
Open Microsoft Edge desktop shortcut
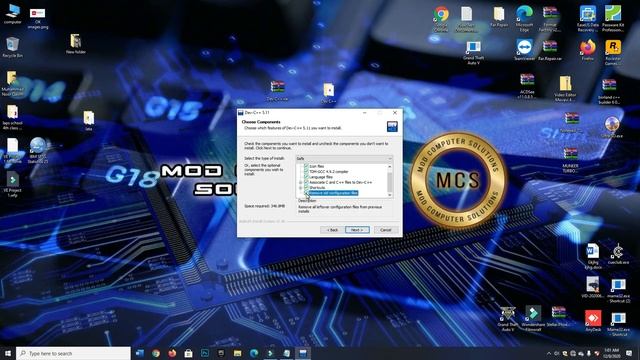click(524, 19)
